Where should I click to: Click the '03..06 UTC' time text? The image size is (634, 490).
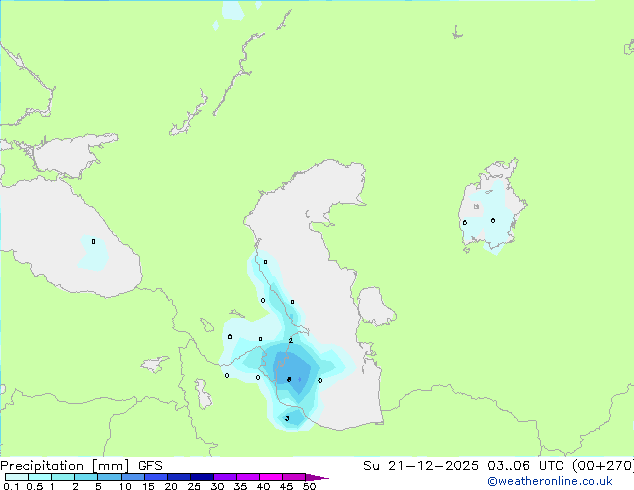(525, 466)
